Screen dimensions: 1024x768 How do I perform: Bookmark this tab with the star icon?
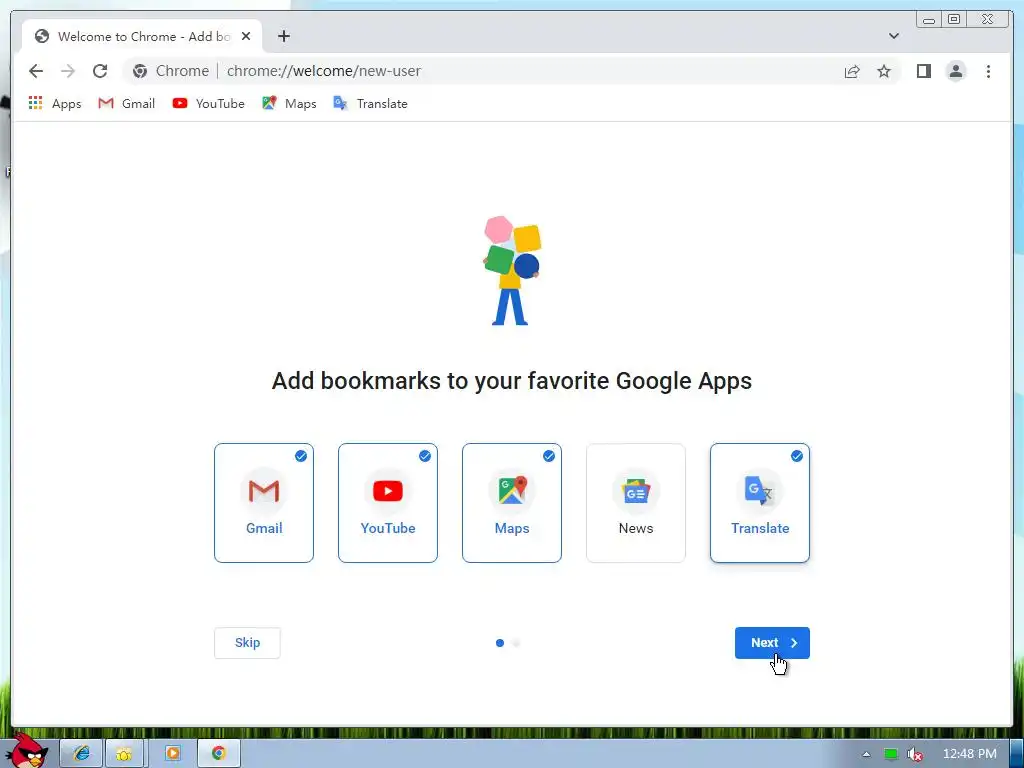click(884, 71)
